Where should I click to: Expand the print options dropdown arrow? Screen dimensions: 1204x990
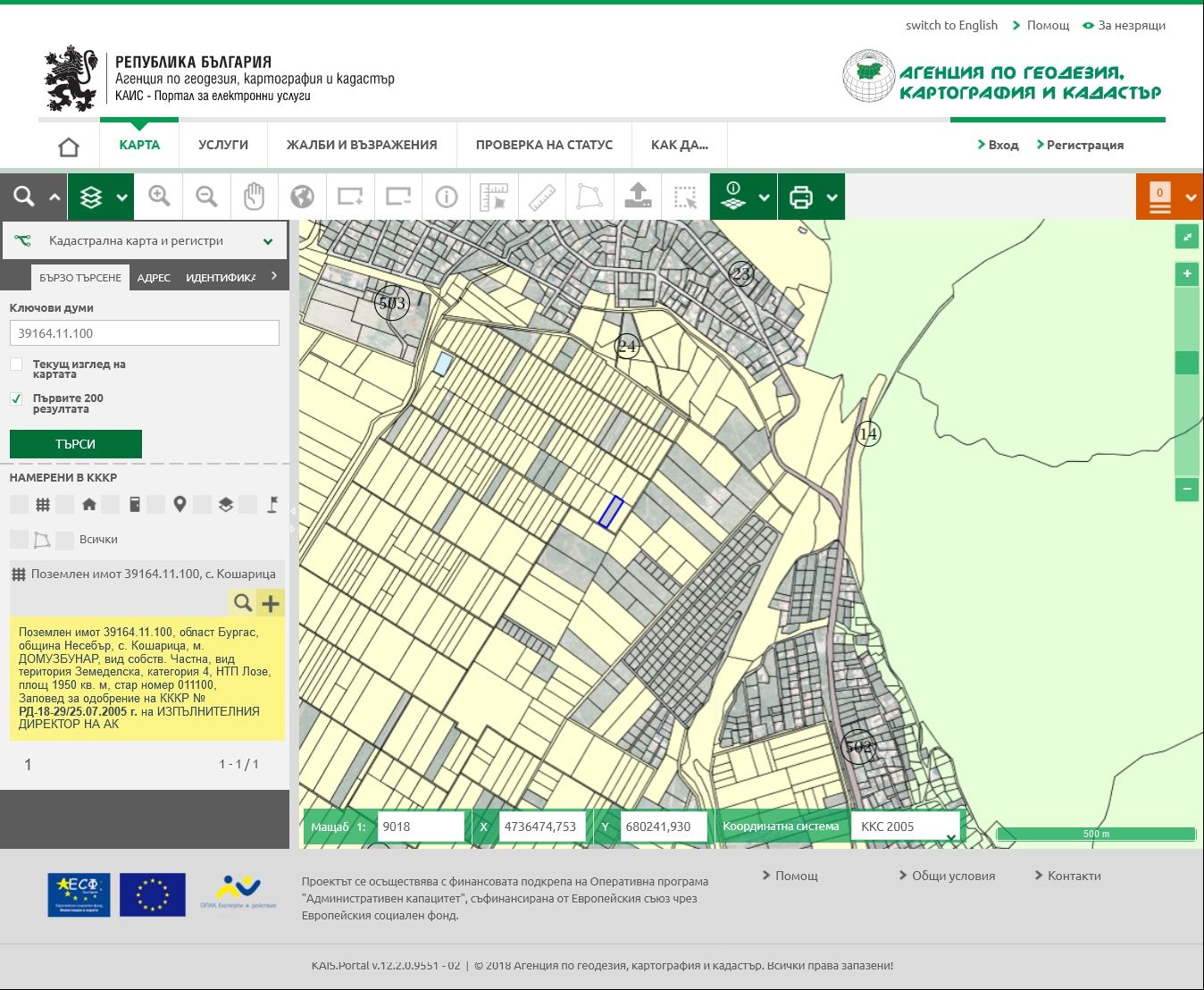(x=832, y=197)
